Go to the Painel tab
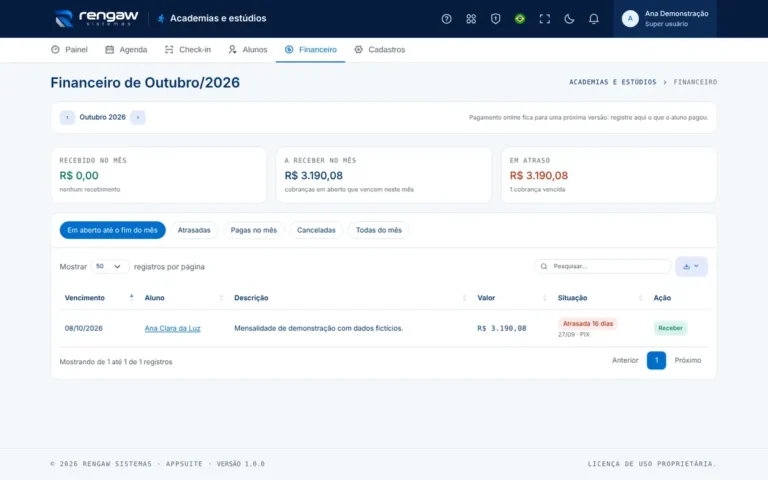This screenshot has height=480, width=768. 69,49
